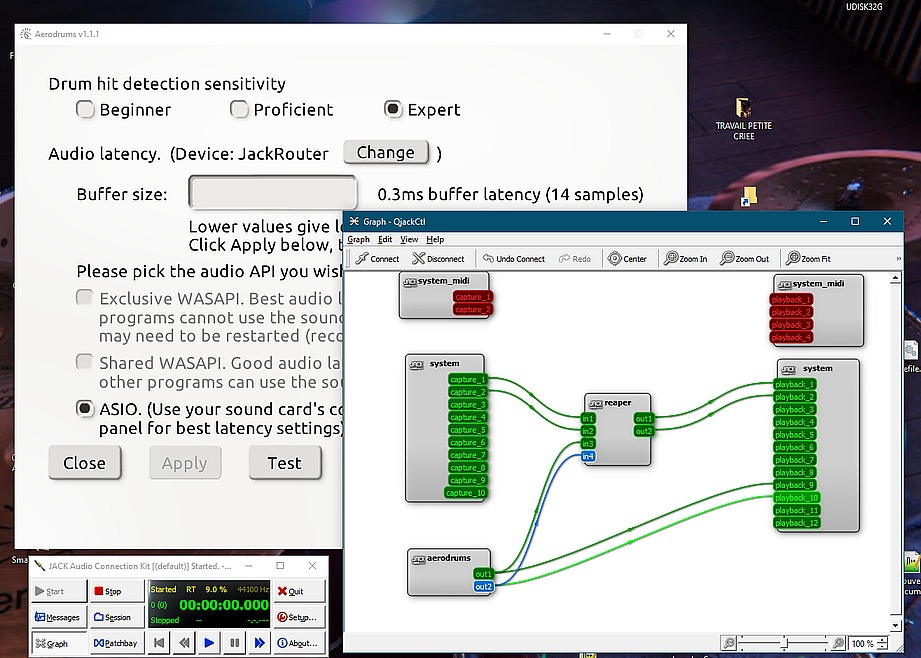921x658 pixels.
Task: Click zoom-out magnifier beside graph zoom slider
Action: tap(728, 643)
